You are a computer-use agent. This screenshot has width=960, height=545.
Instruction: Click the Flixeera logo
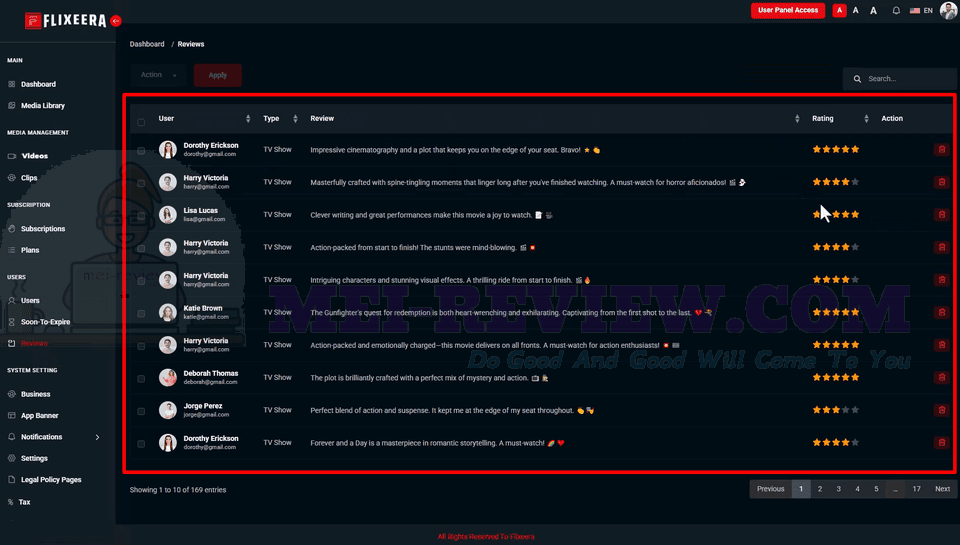click(x=66, y=20)
